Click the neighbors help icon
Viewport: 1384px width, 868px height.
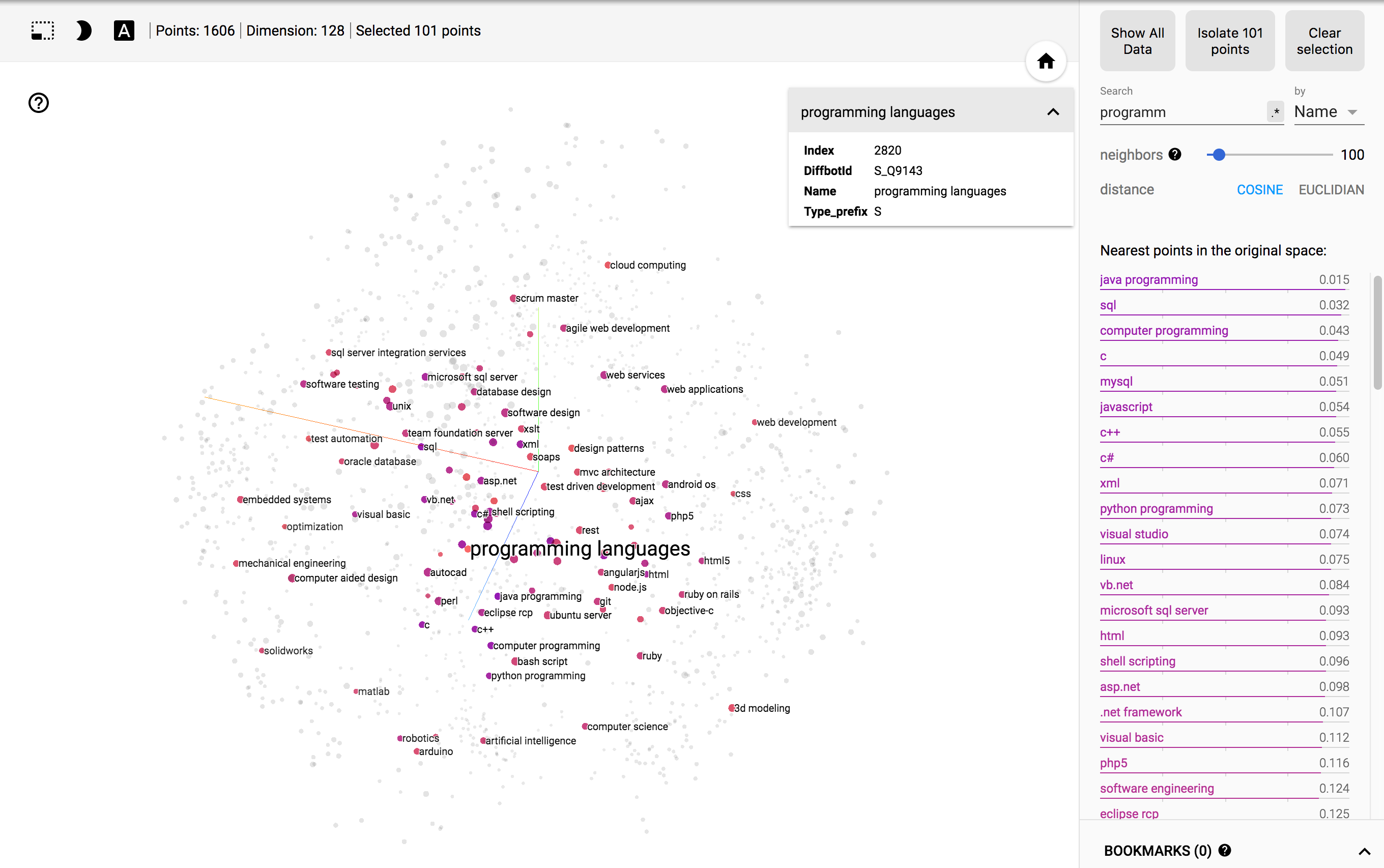click(1175, 155)
